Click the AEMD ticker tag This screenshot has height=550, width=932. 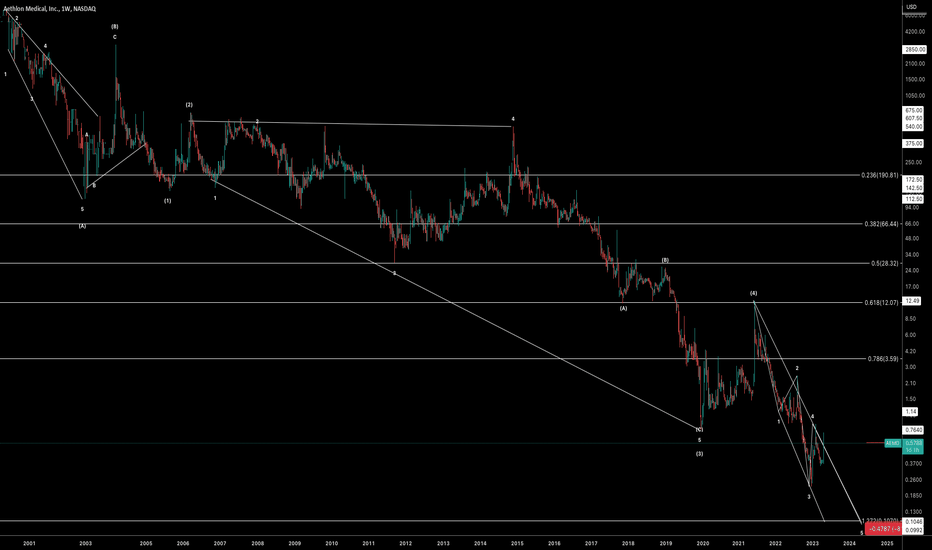click(x=892, y=444)
